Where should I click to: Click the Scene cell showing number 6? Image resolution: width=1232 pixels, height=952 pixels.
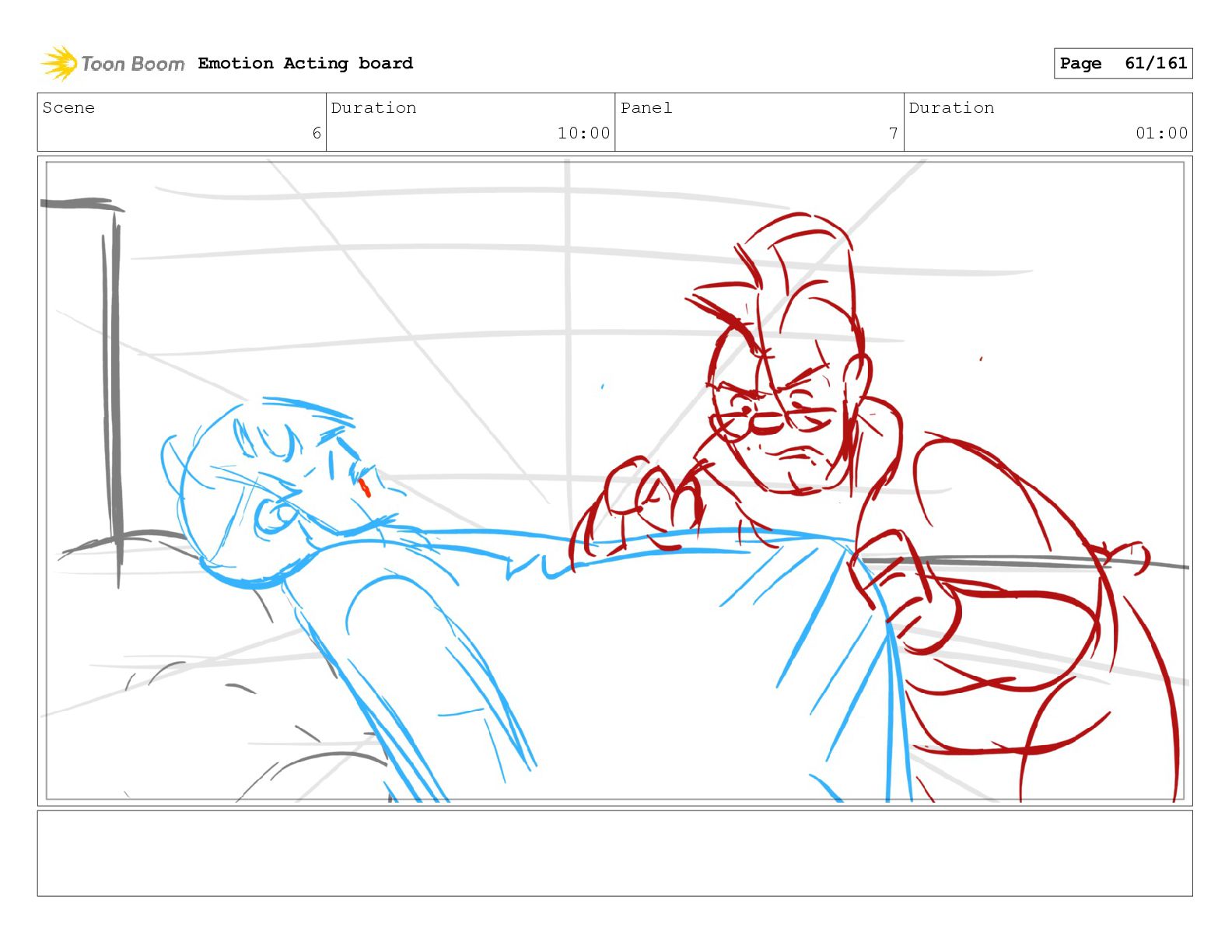pos(182,122)
